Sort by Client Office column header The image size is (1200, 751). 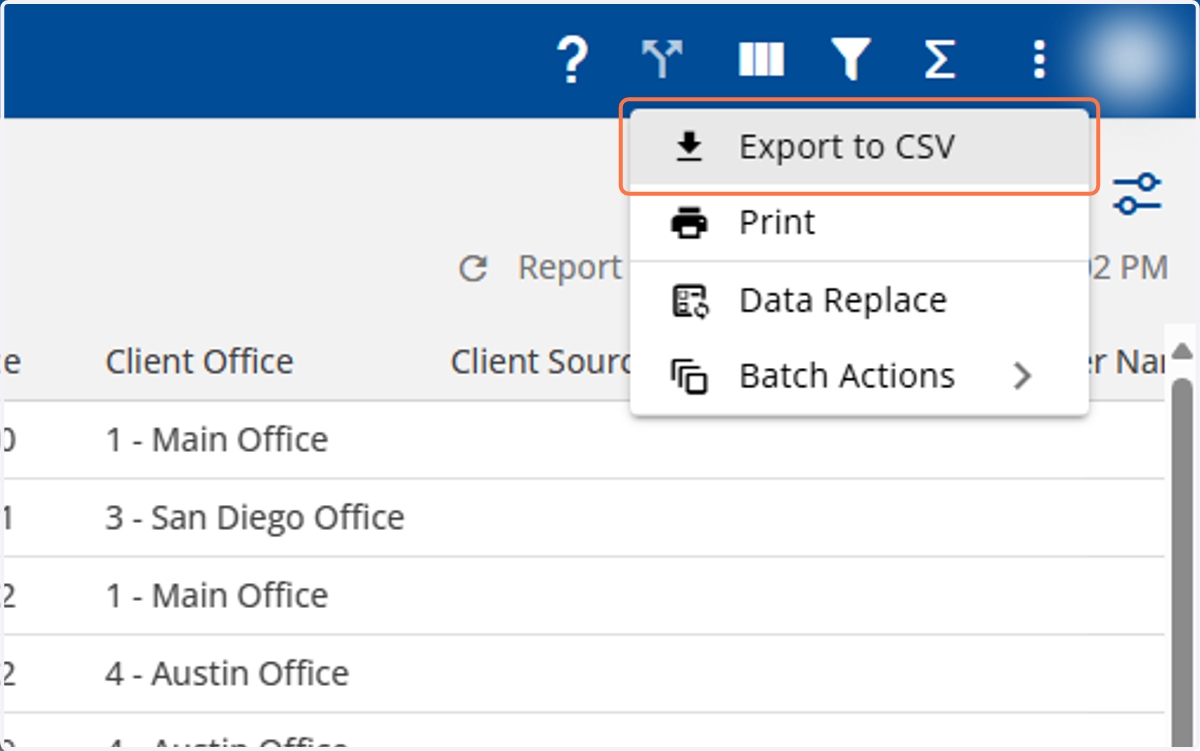(199, 361)
